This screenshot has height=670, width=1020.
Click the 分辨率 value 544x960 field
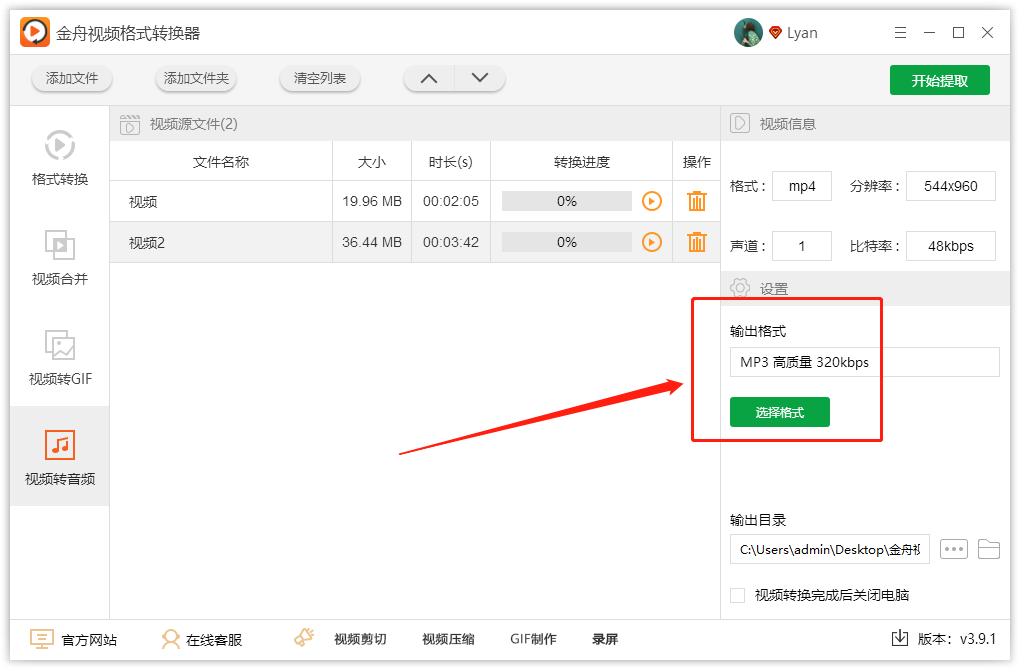point(950,186)
